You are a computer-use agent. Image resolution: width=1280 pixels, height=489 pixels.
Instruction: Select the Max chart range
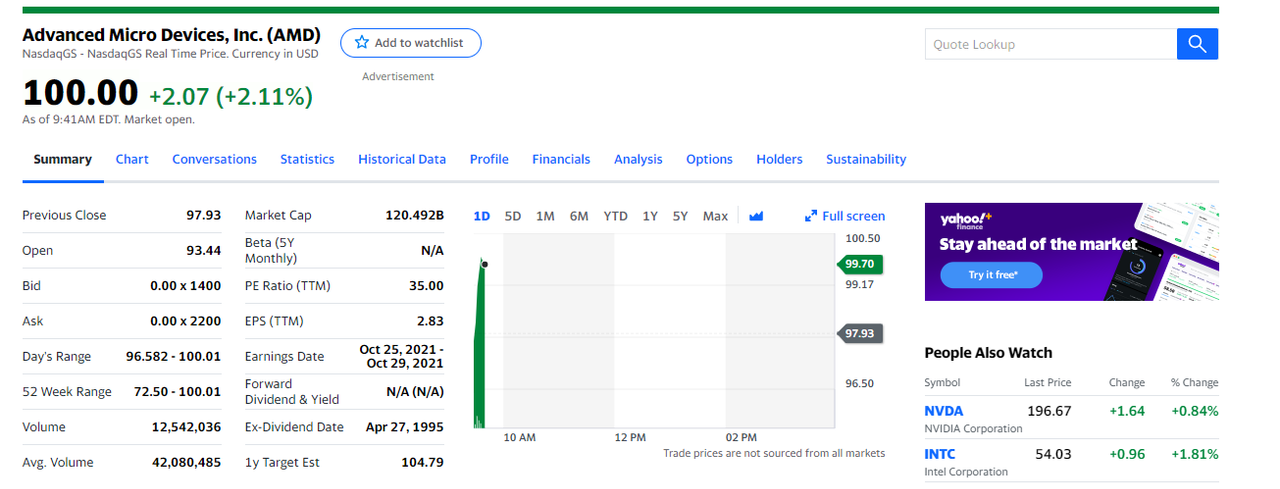(x=715, y=216)
